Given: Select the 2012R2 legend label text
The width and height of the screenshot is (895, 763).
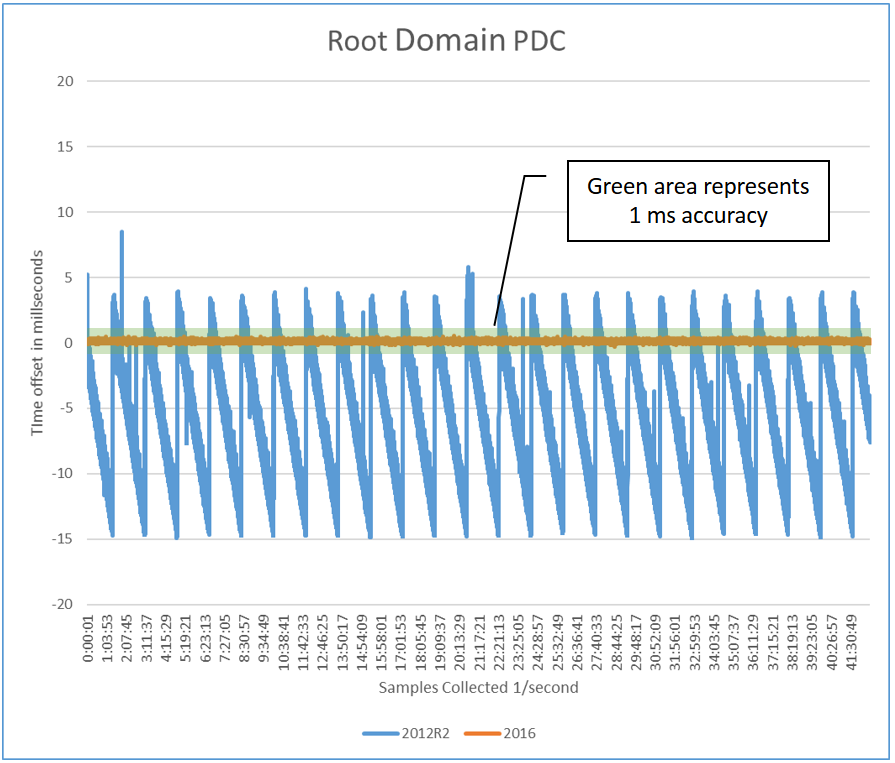Looking at the screenshot, I should pos(425,733).
